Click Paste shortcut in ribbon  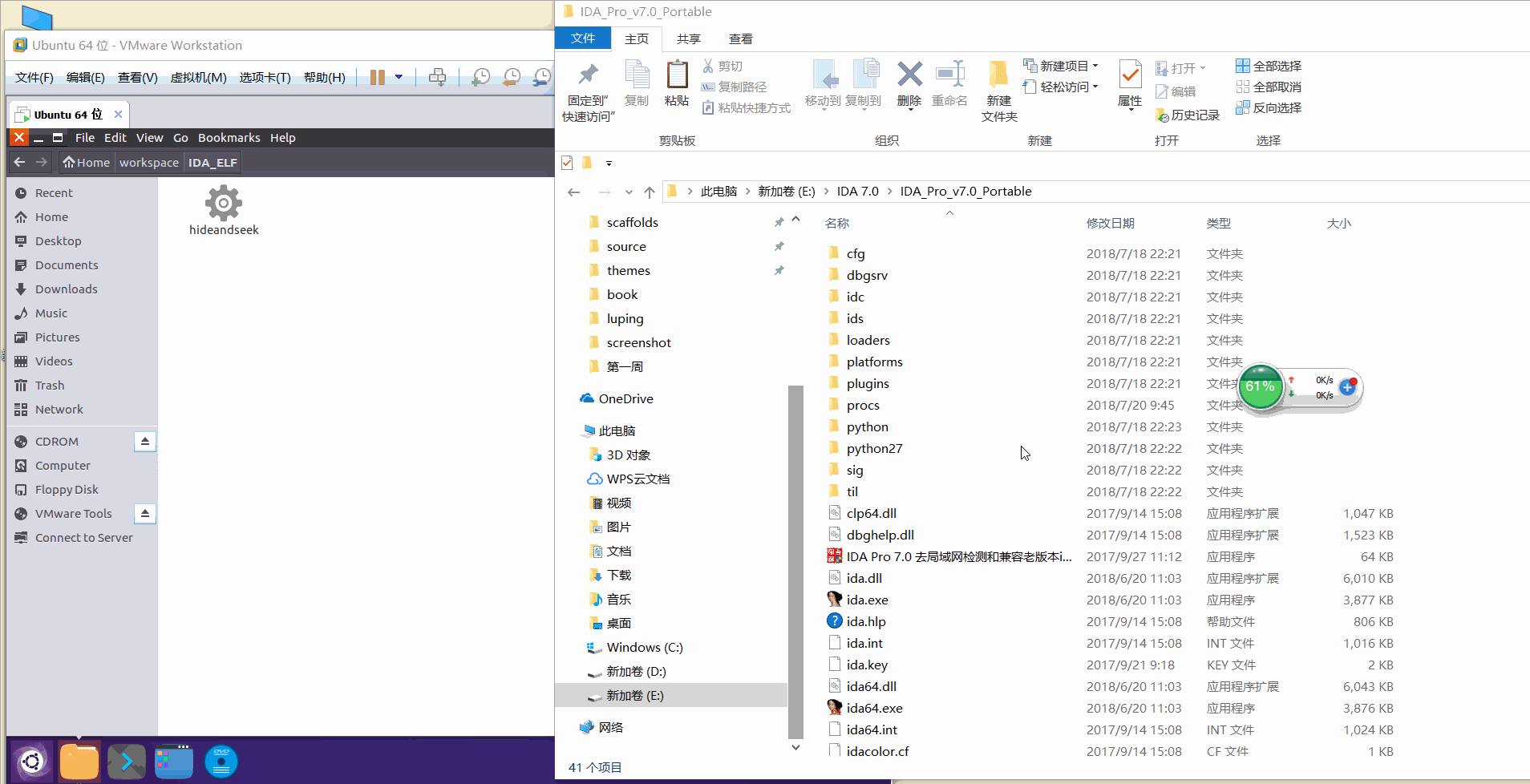click(746, 107)
